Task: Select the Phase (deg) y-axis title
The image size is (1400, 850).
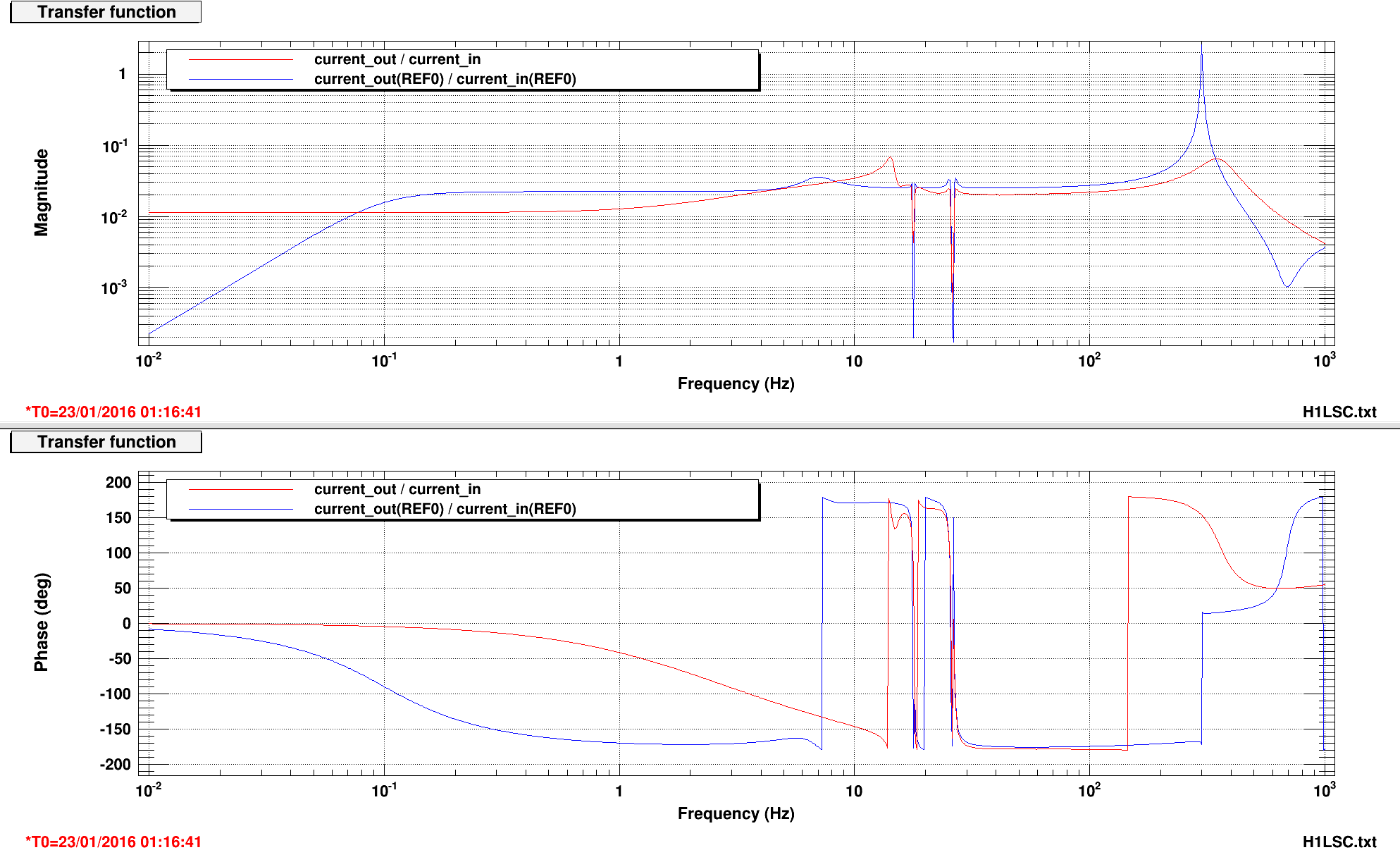Action: click(42, 622)
